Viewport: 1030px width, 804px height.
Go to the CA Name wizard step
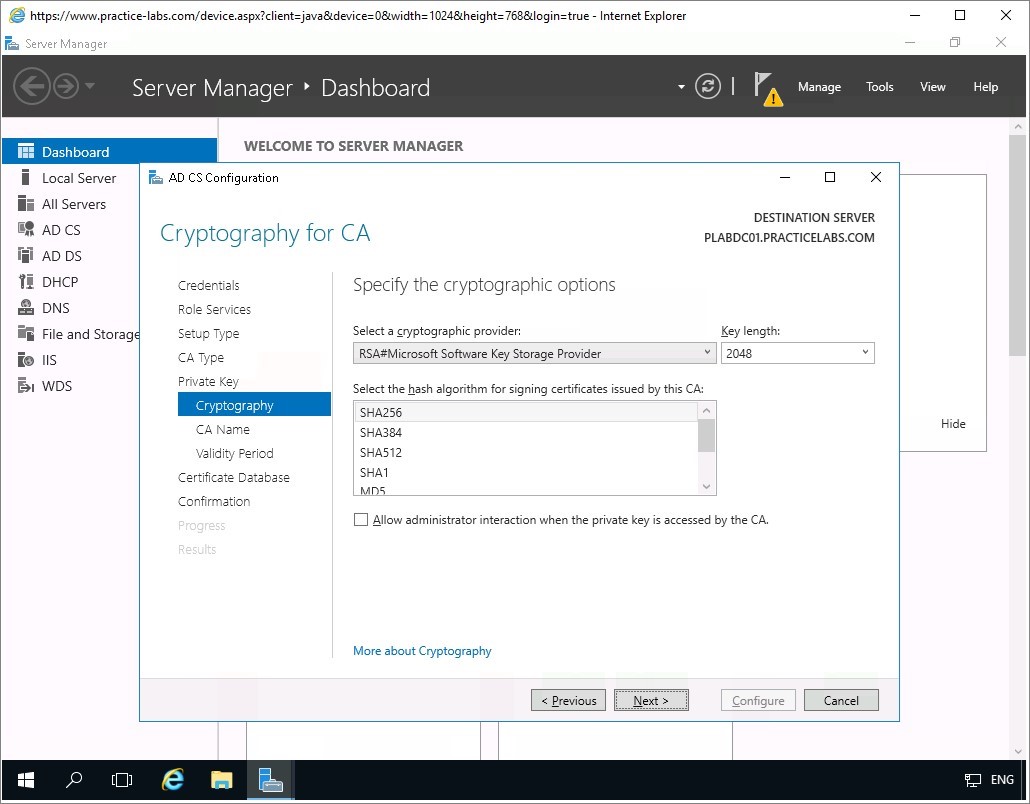pyautogui.click(x=223, y=430)
